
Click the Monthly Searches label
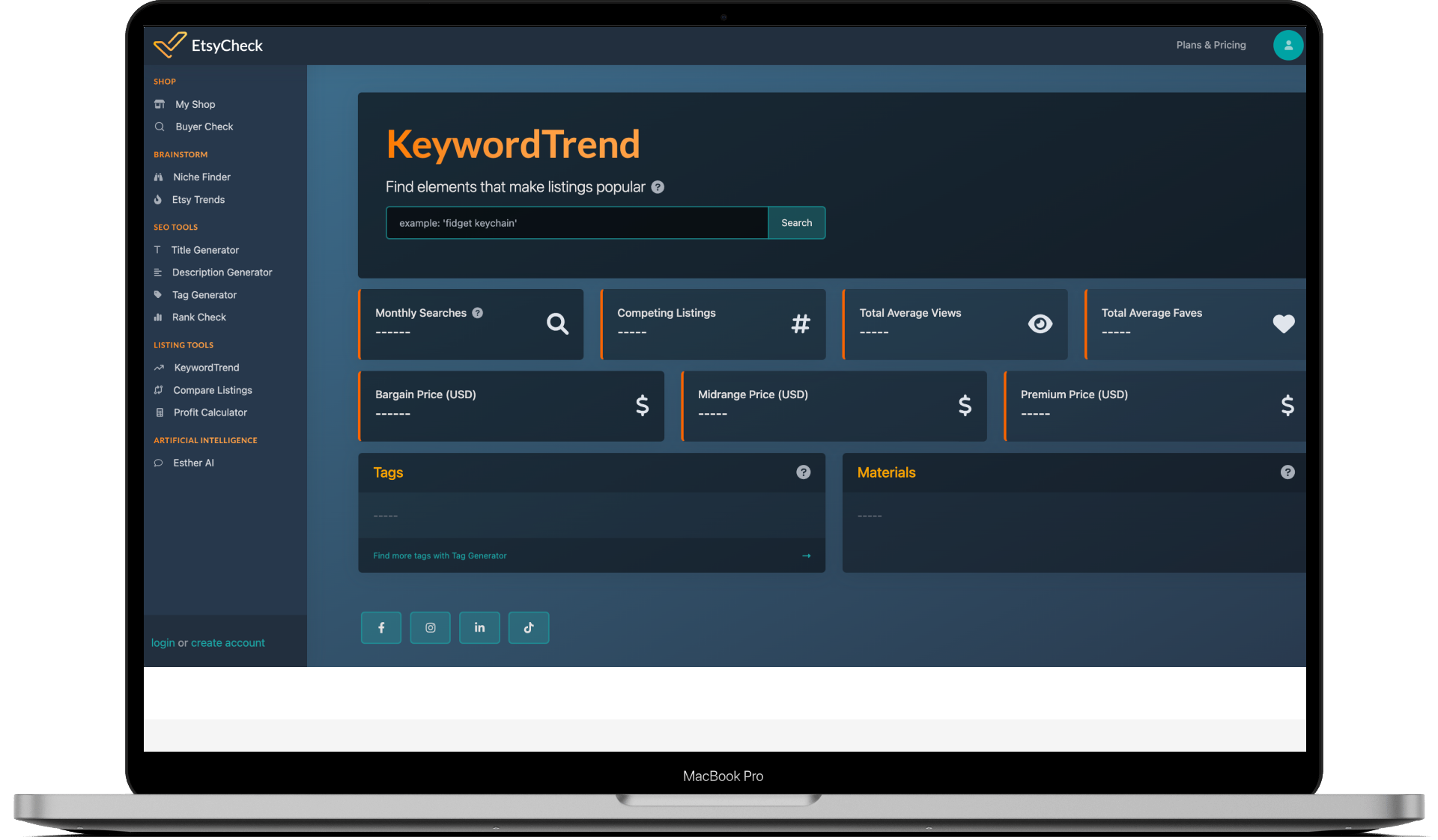421,313
